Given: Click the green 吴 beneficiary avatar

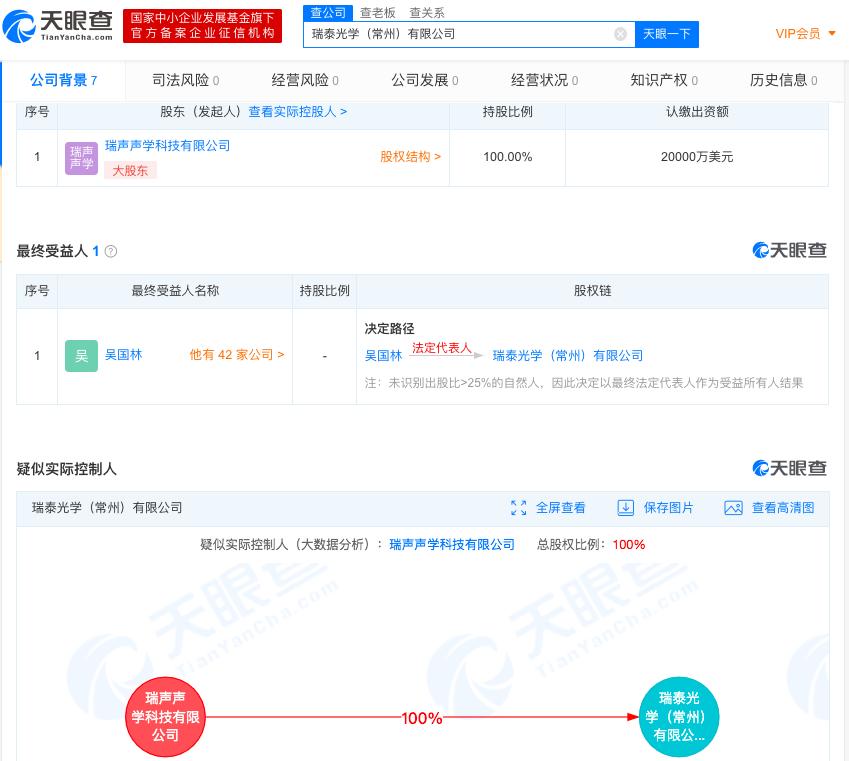Looking at the screenshot, I should 81,356.
